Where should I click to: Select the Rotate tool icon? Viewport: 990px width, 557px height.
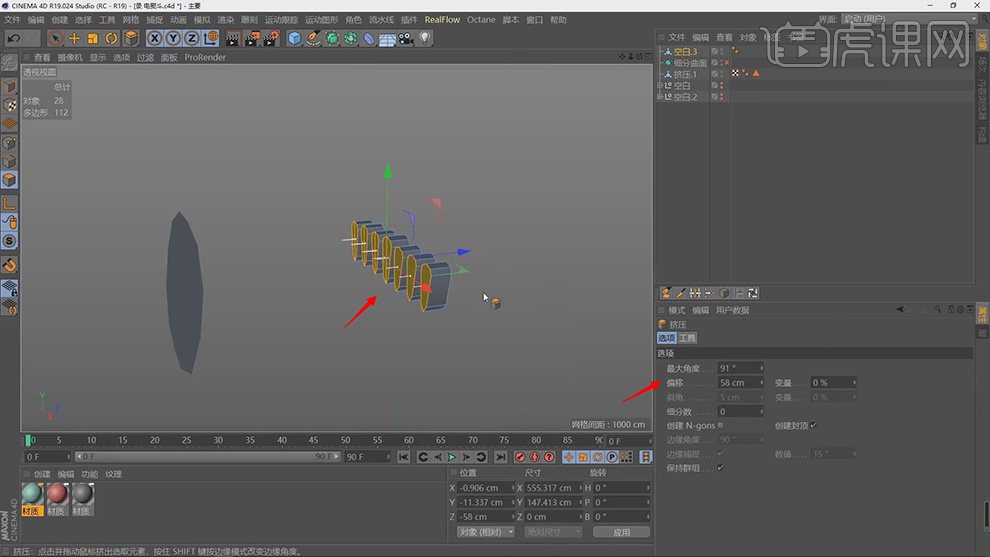112,38
